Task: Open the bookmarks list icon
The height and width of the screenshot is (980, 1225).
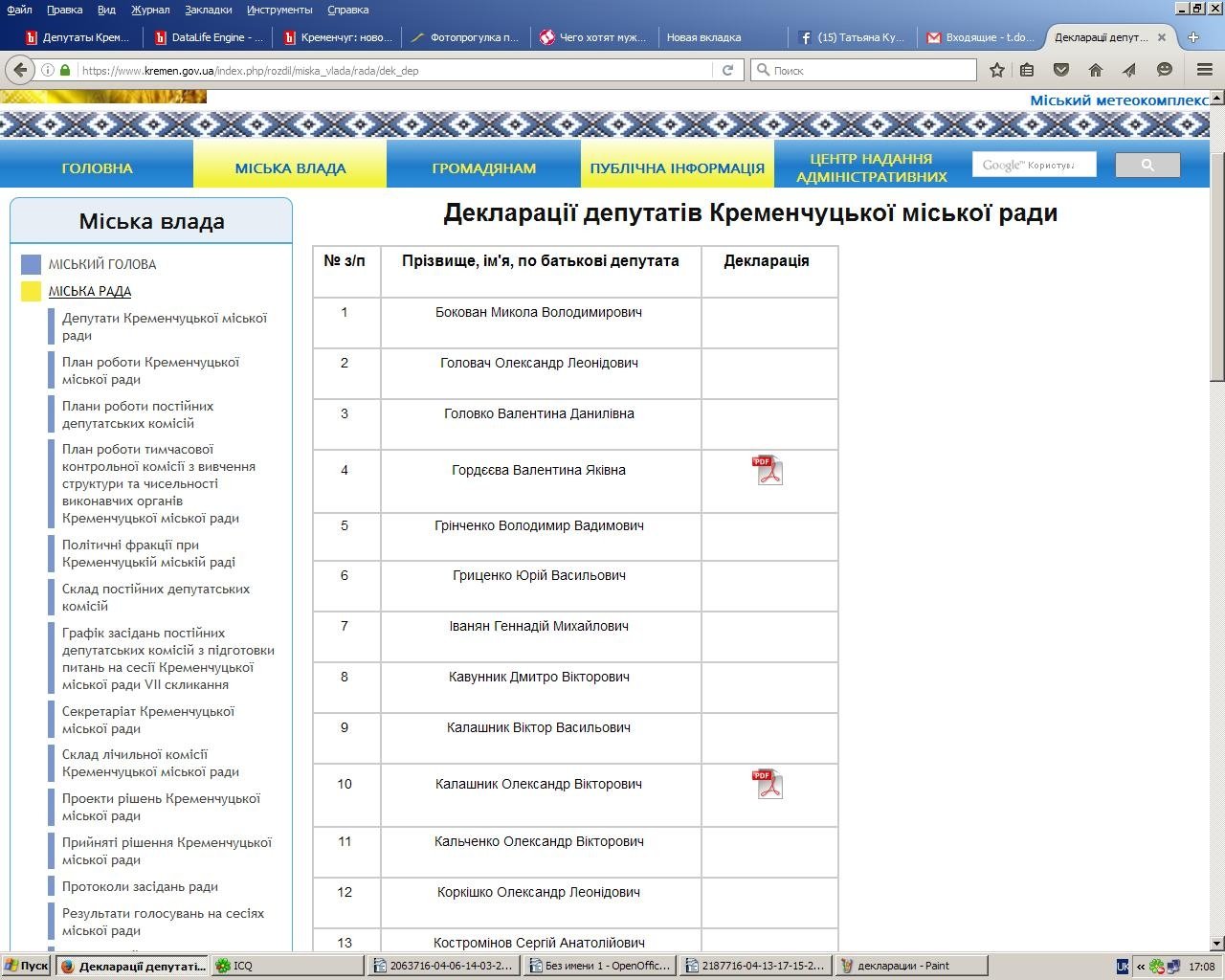Action: point(1027,70)
